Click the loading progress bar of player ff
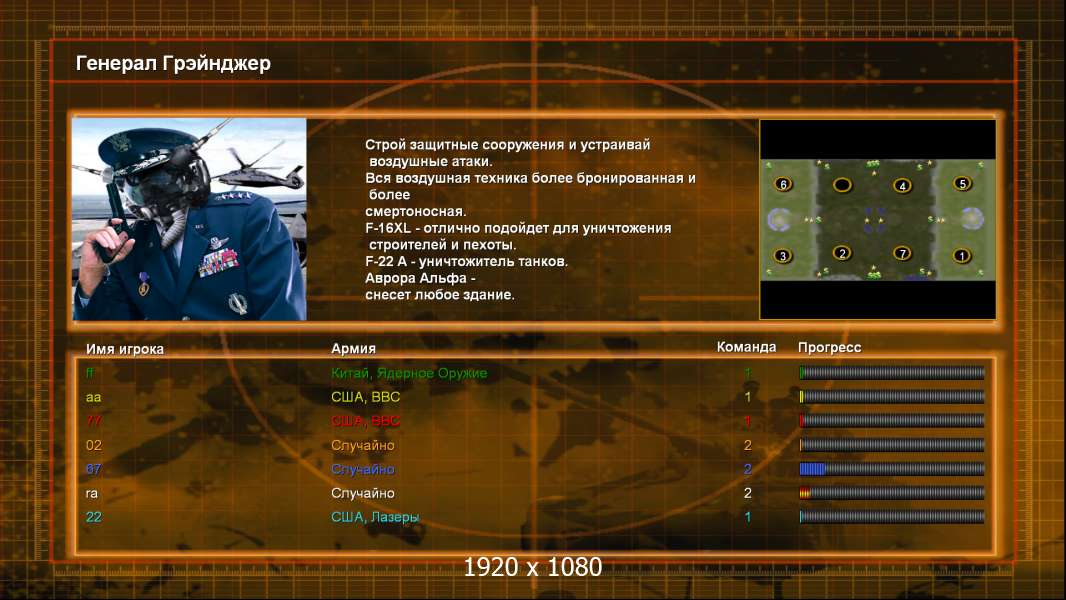 (892, 372)
